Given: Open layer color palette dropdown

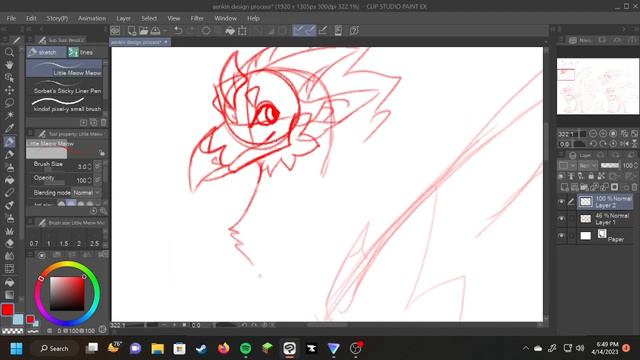Looking at the screenshot, I should 566,165.
